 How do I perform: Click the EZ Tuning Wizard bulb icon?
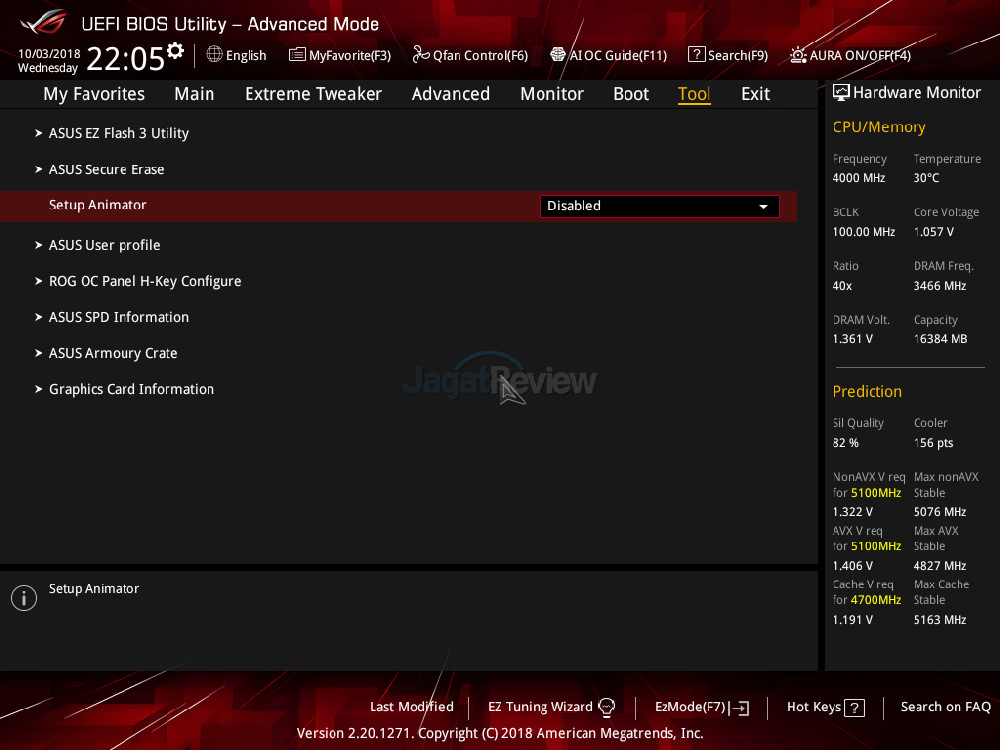(x=607, y=707)
